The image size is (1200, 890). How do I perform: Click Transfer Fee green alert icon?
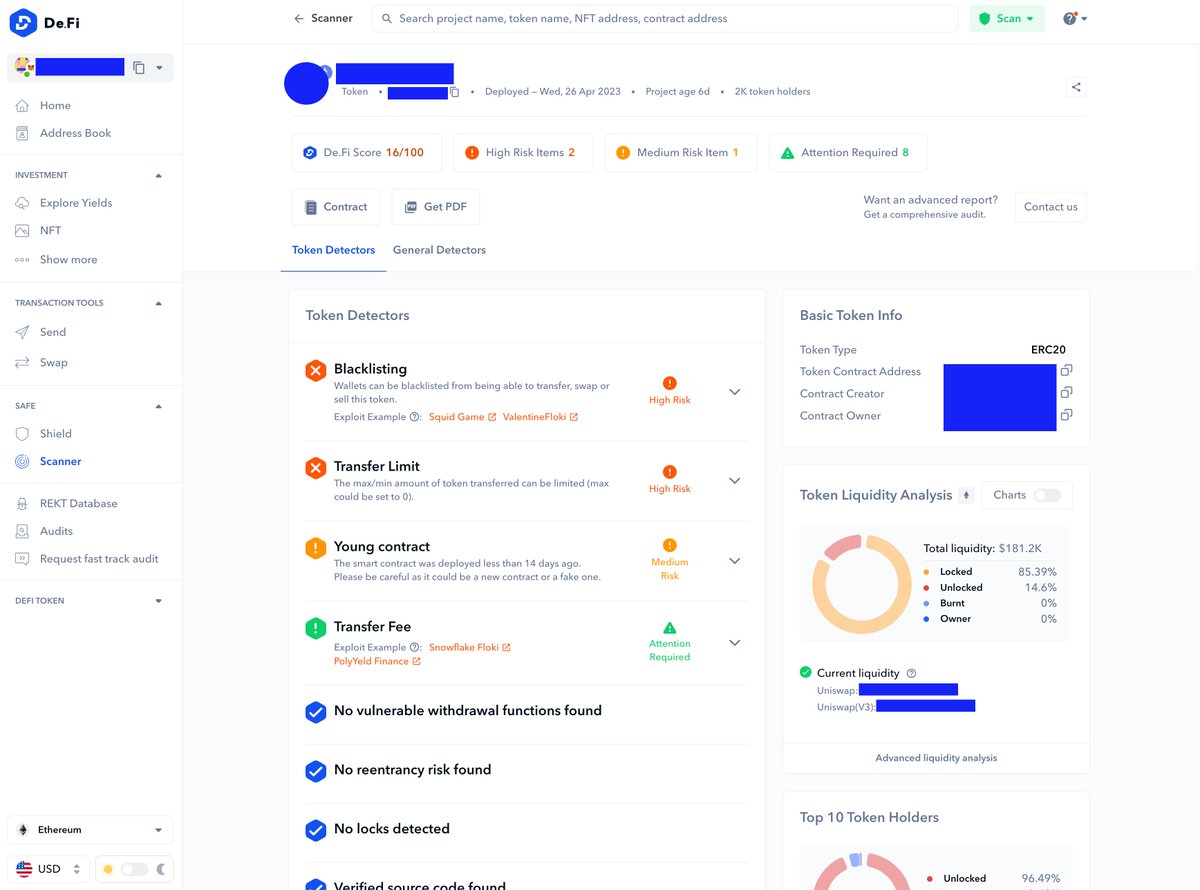(316, 628)
